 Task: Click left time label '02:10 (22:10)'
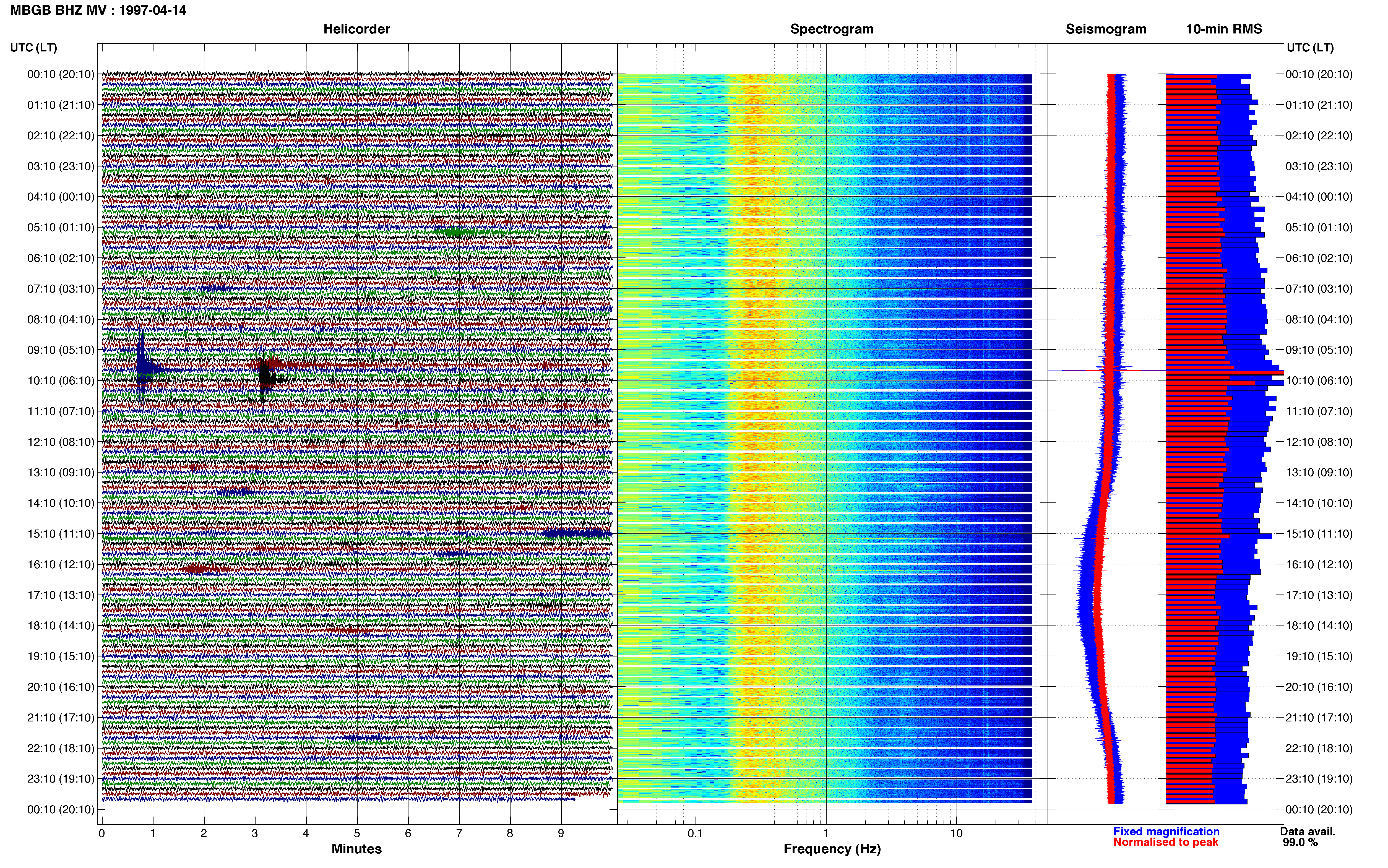pos(61,135)
